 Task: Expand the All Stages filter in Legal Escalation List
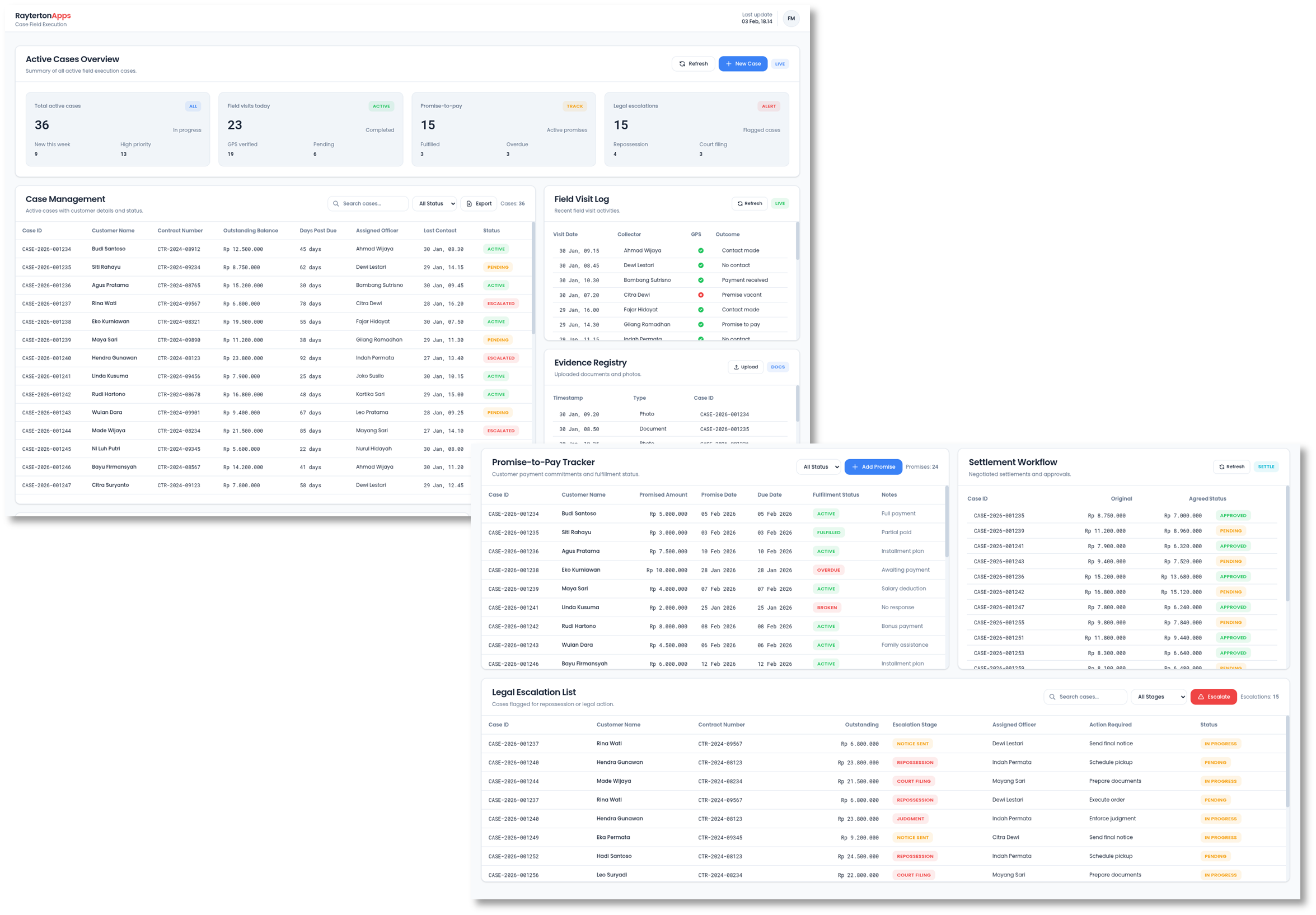pos(1159,696)
